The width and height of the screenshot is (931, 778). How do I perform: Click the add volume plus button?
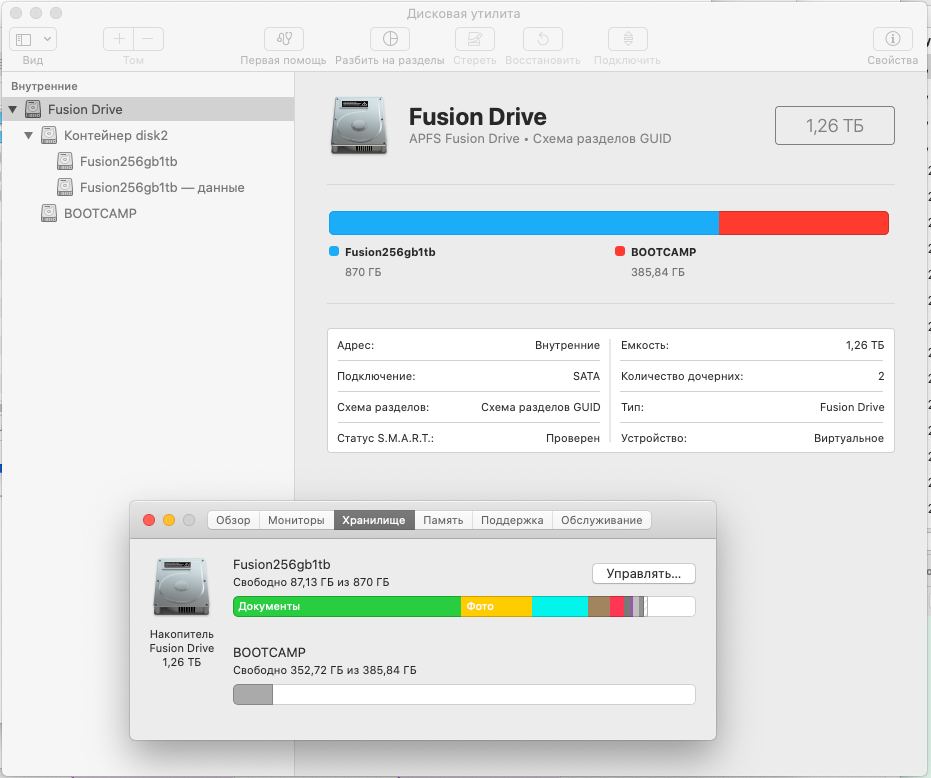(119, 39)
